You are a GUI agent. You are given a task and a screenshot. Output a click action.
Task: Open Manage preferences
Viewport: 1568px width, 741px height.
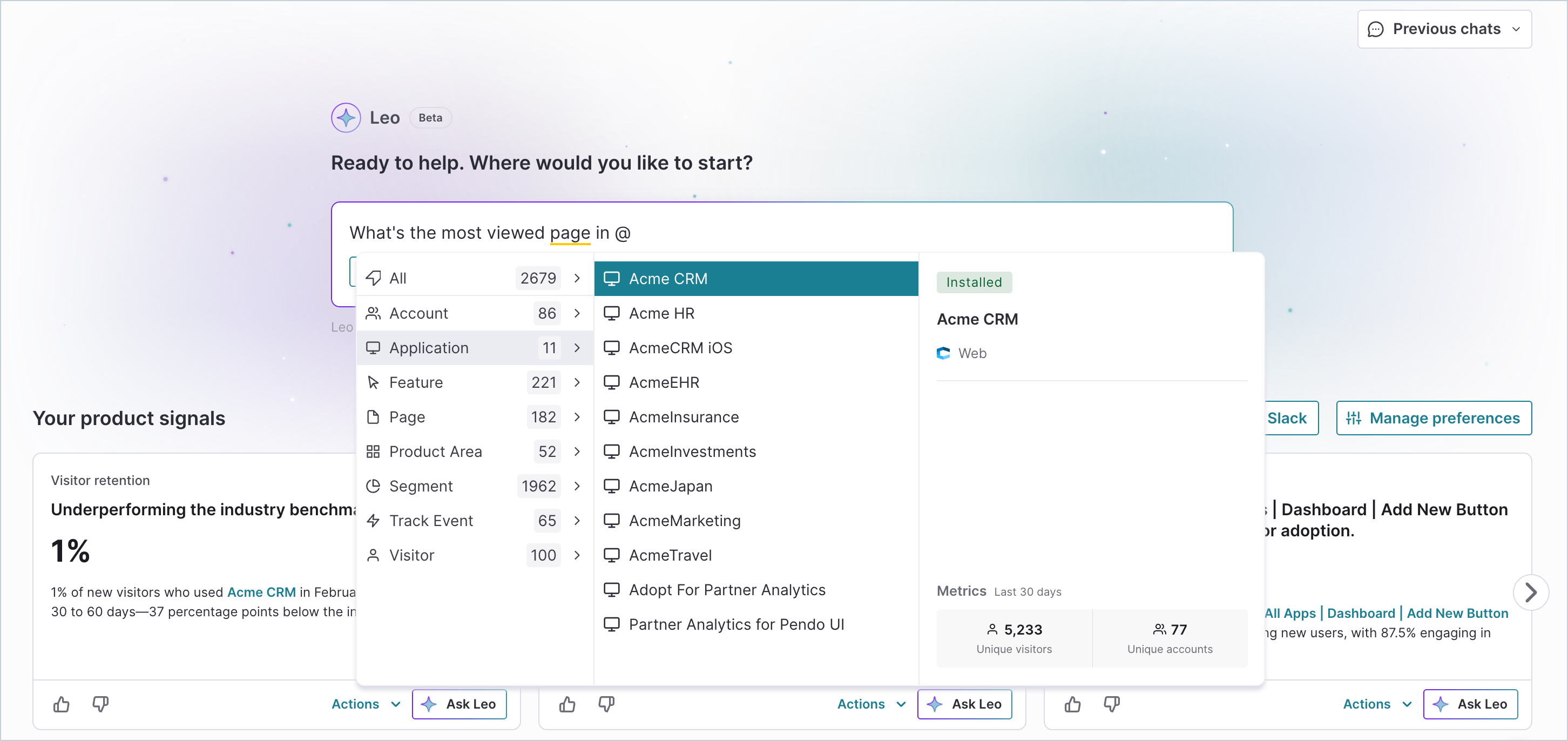click(x=1434, y=417)
